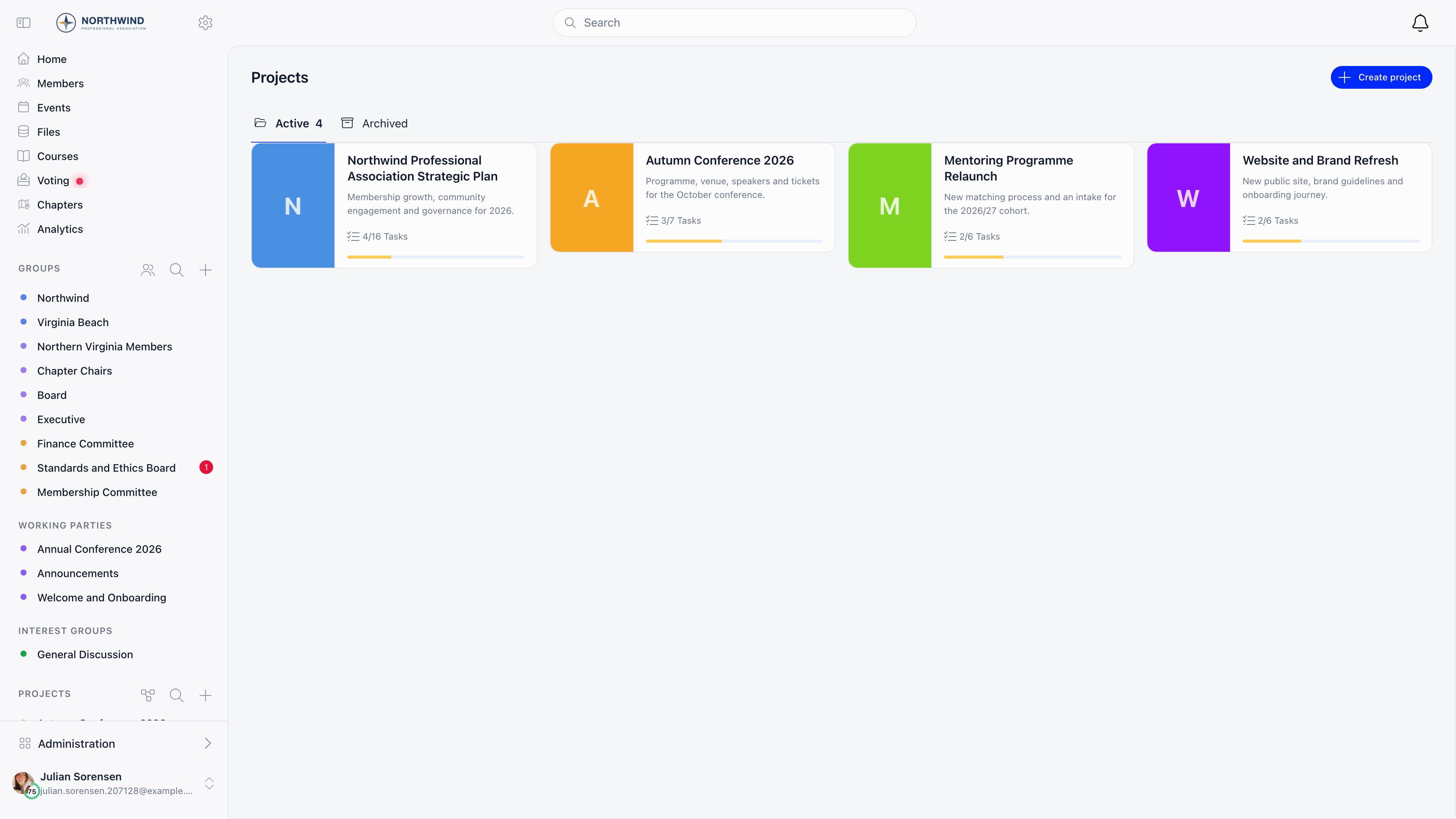Click the Northwind logo
Image resolution: width=1456 pixels, height=819 pixels.
point(101,23)
